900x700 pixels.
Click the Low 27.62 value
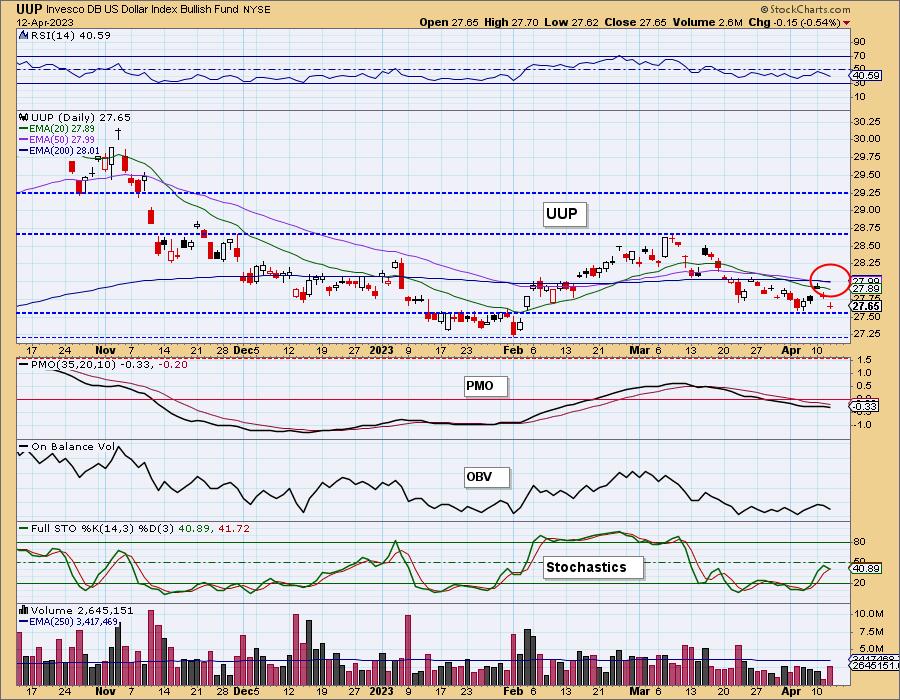point(571,22)
